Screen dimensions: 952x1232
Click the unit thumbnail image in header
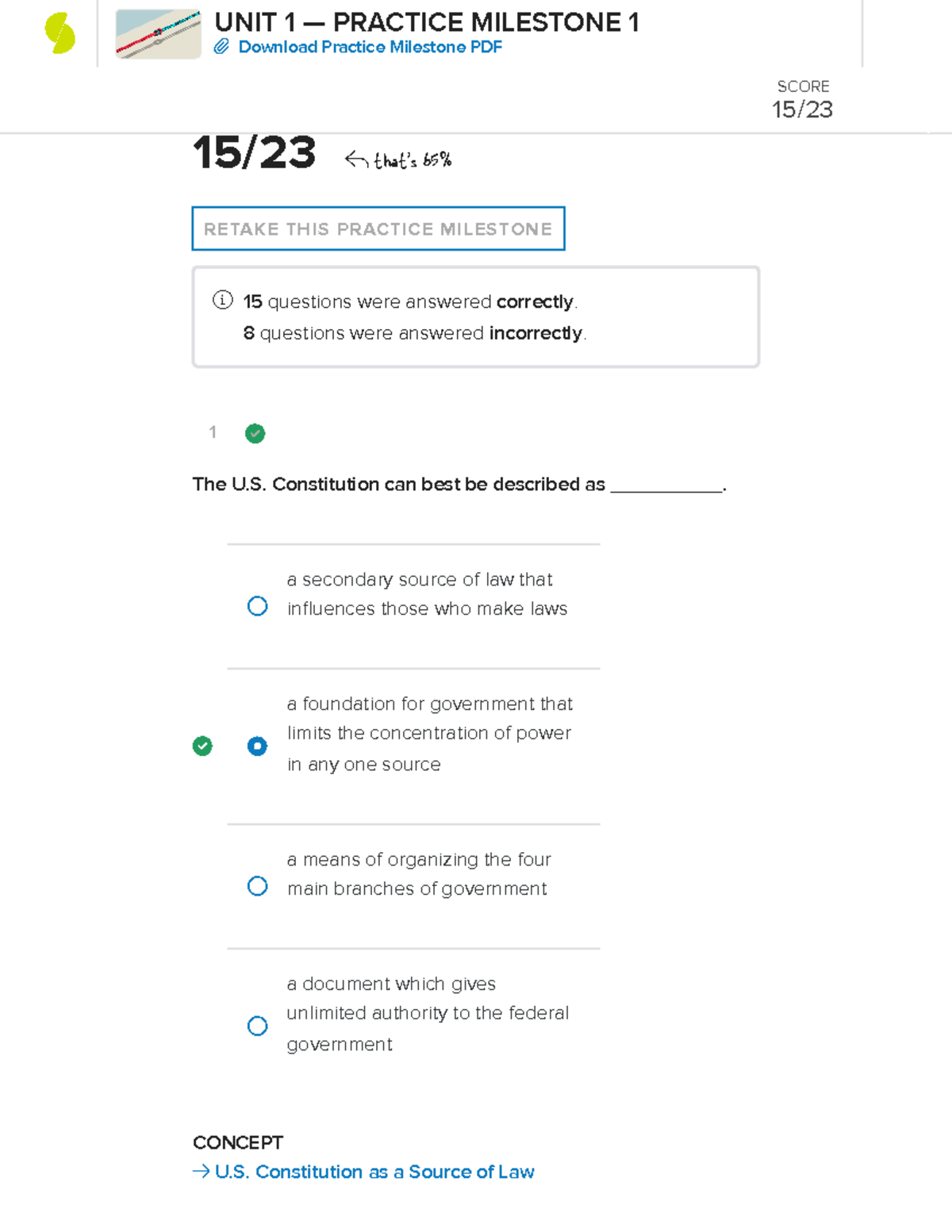click(158, 34)
